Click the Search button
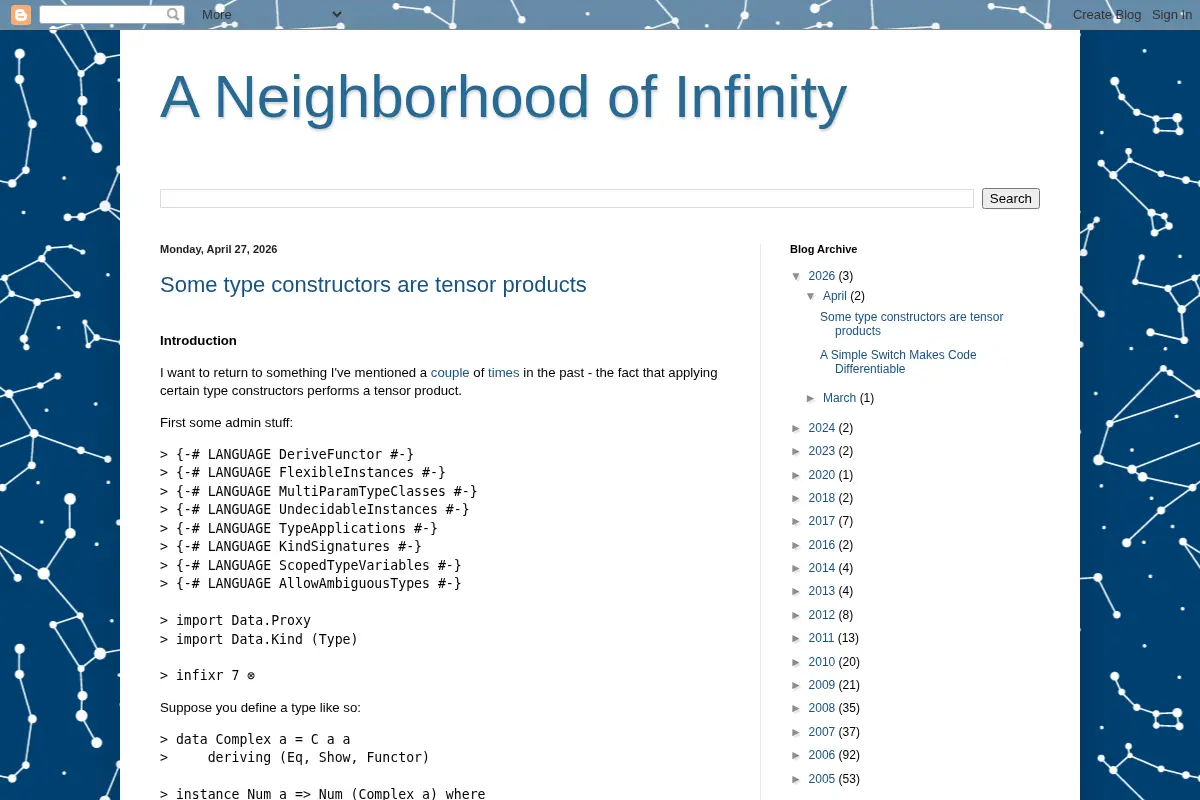The image size is (1200, 800). (x=1011, y=199)
